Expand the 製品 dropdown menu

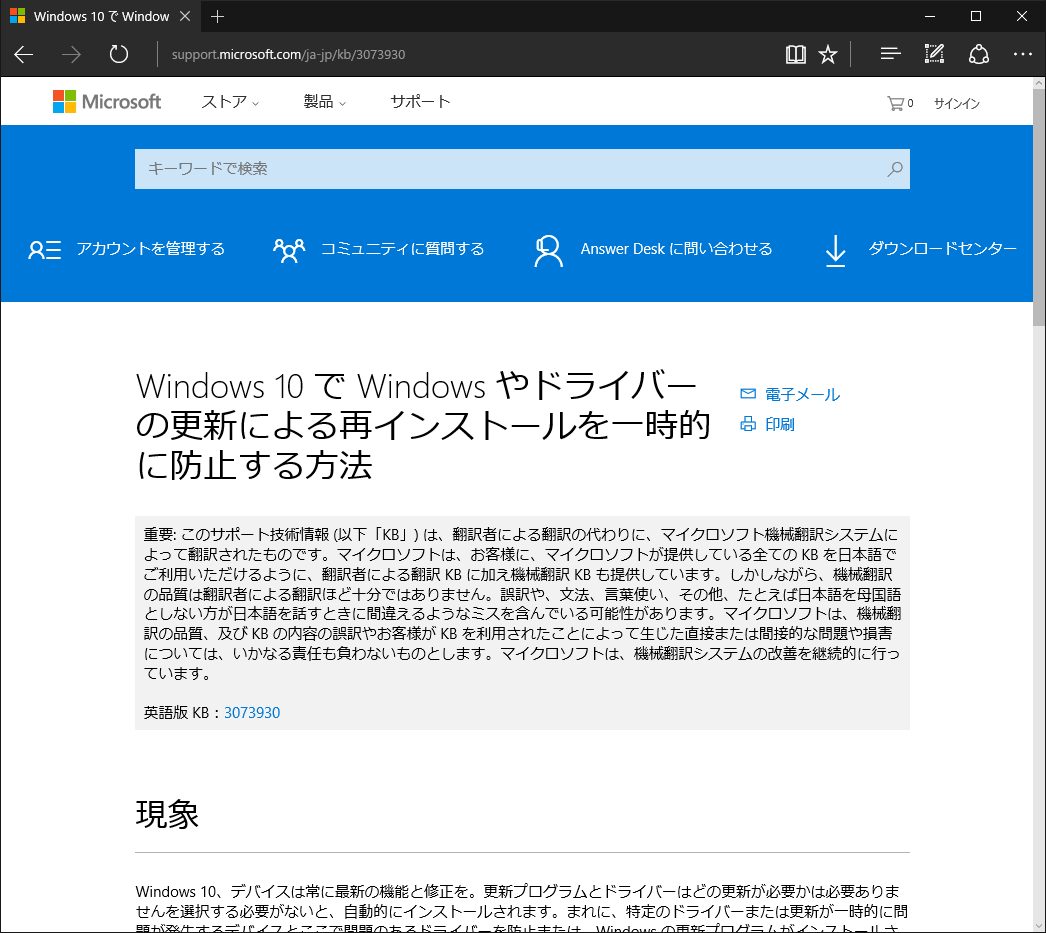(x=324, y=102)
